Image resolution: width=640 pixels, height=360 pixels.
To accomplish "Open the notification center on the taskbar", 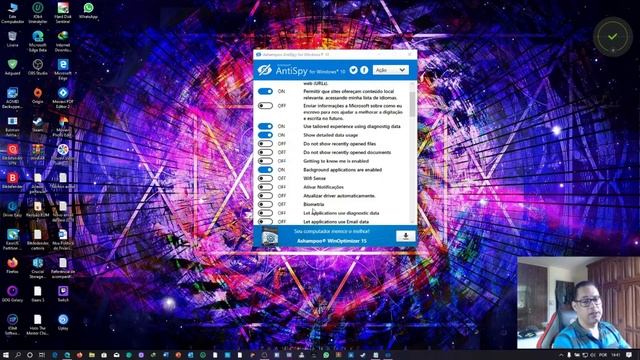I will (x=629, y=355).
